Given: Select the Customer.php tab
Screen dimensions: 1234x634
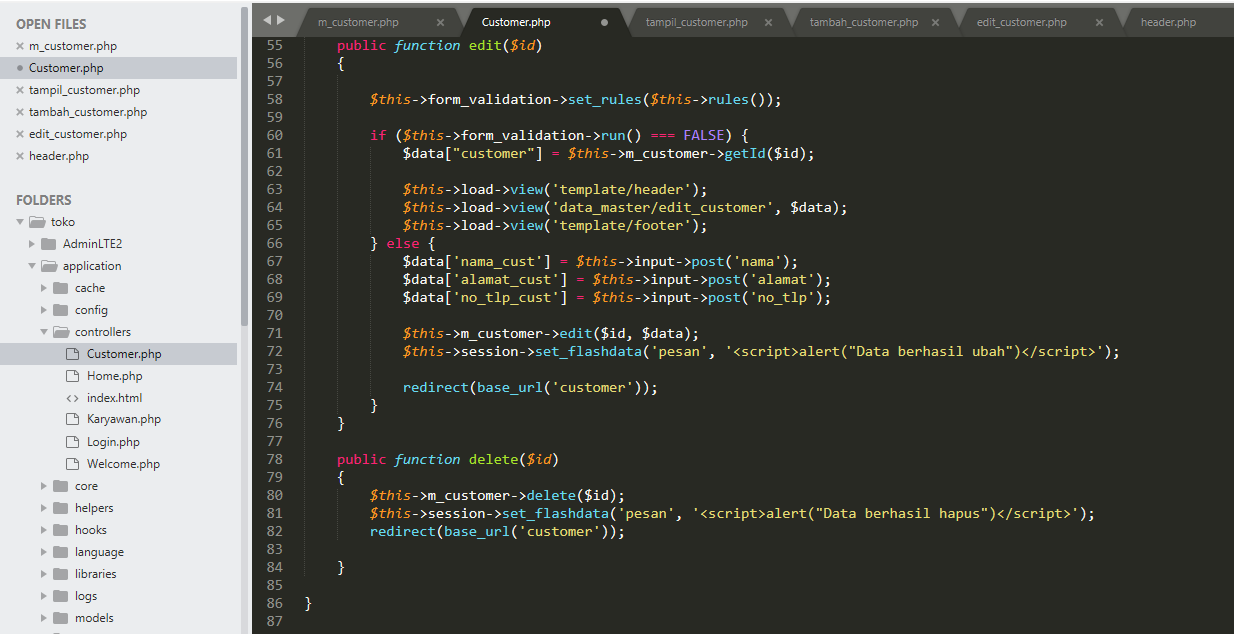Looking at the screenshot, I should (516, 22).
